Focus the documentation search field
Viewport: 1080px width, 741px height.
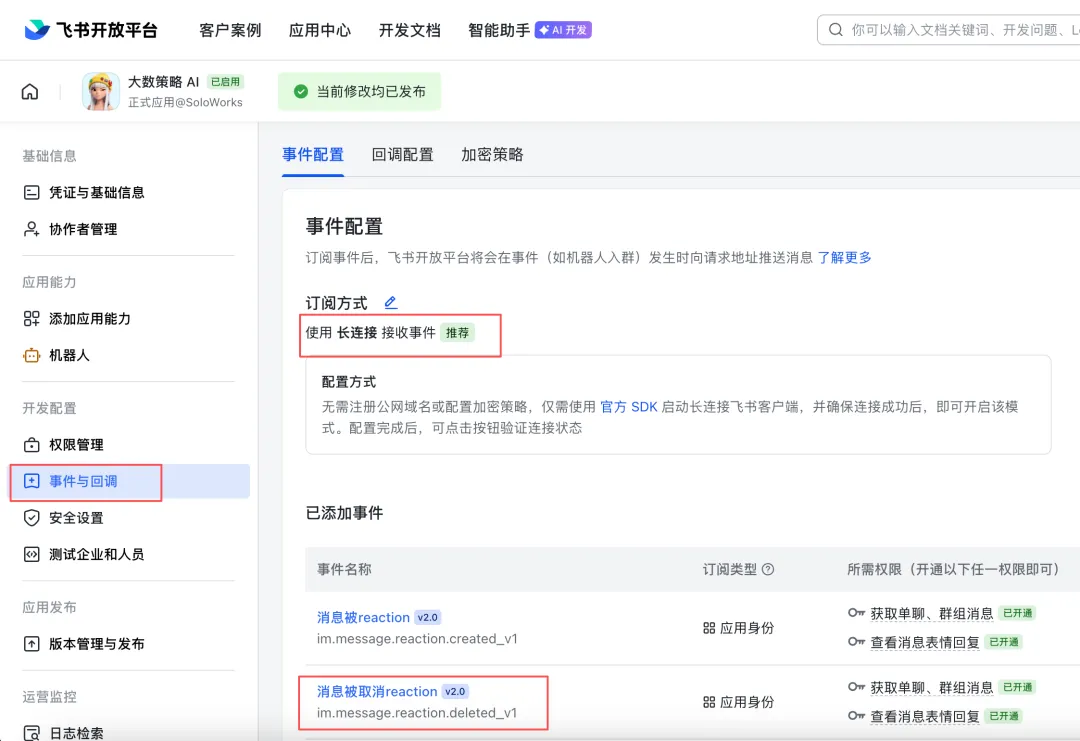click(949, 30)
